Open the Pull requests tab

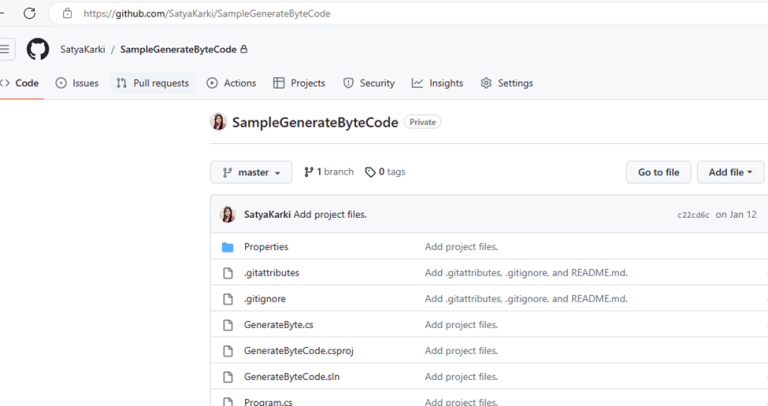tap(152, 83)
